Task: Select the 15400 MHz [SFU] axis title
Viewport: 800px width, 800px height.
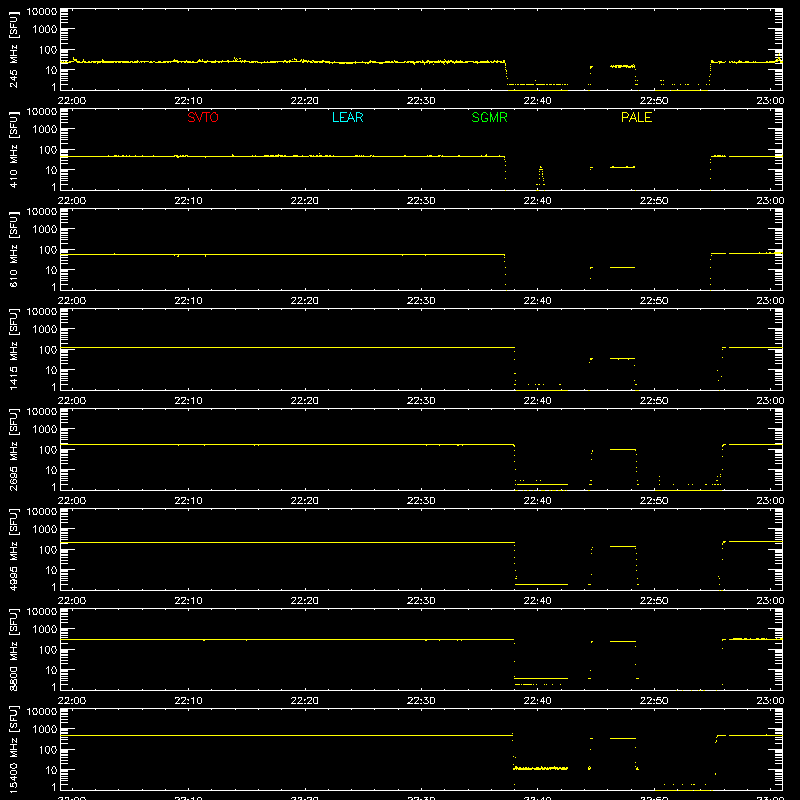Action: 14,749
